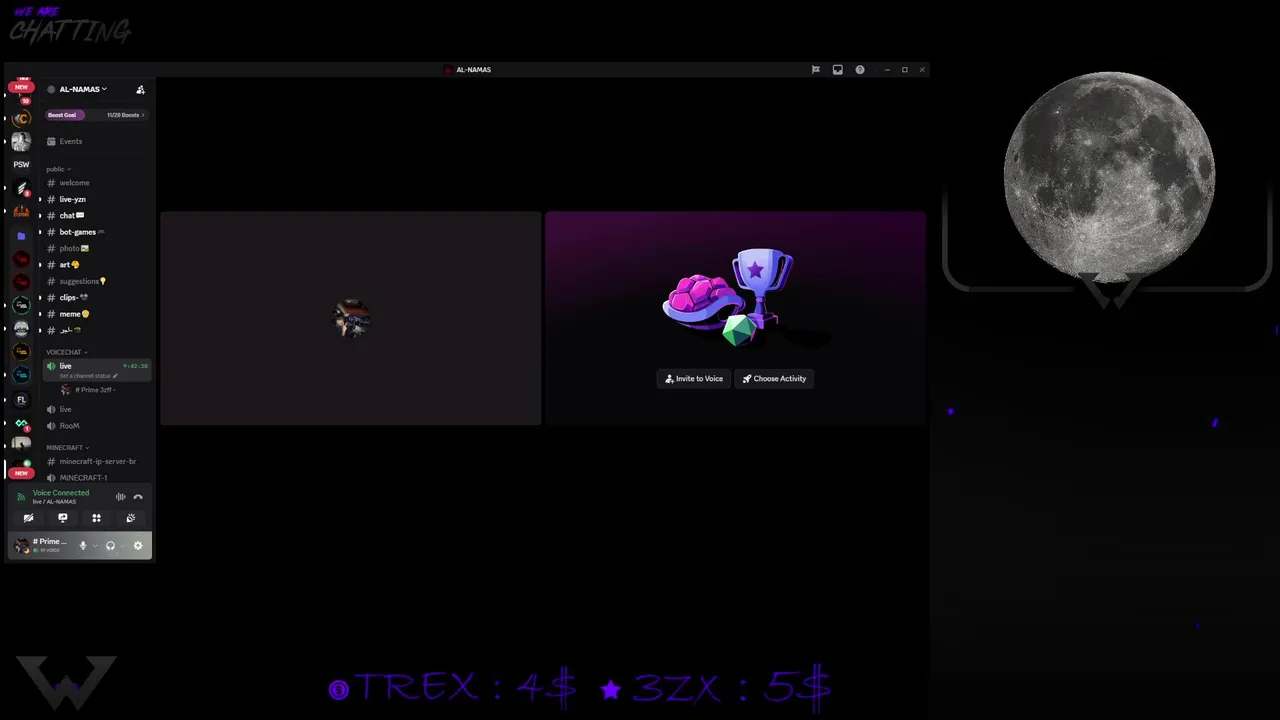Open the FL server icon
Viewport: 1280px width, 720px height.
point(21,400)
